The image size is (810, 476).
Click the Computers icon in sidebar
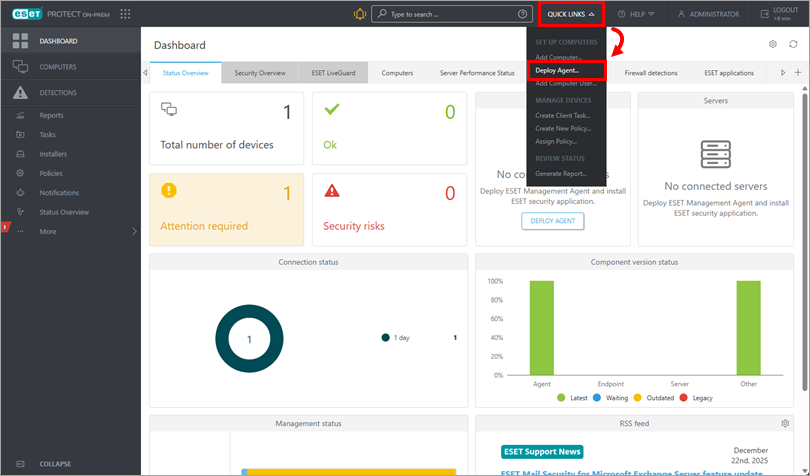click(x=20, y=66)
